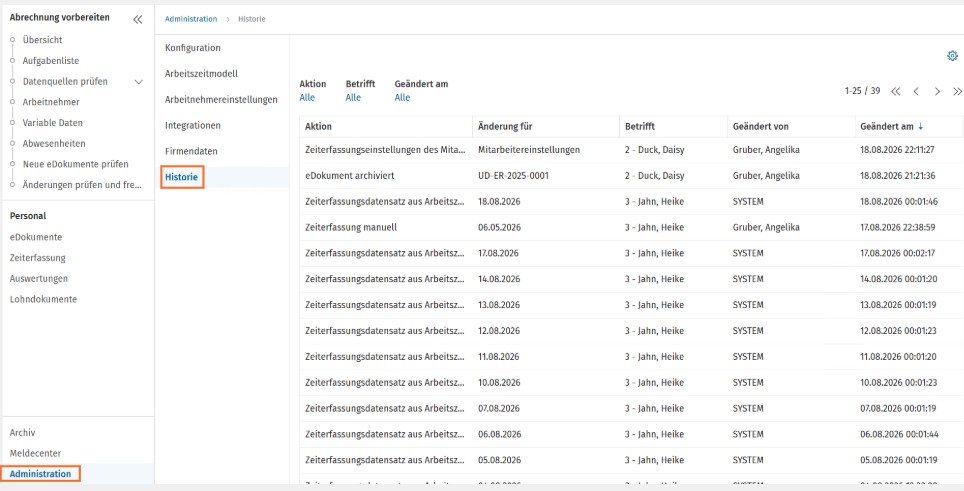This screenshot has height=491, width=964.
Task: Open eDokumente under Personal
Action: [x=36, y=237]
